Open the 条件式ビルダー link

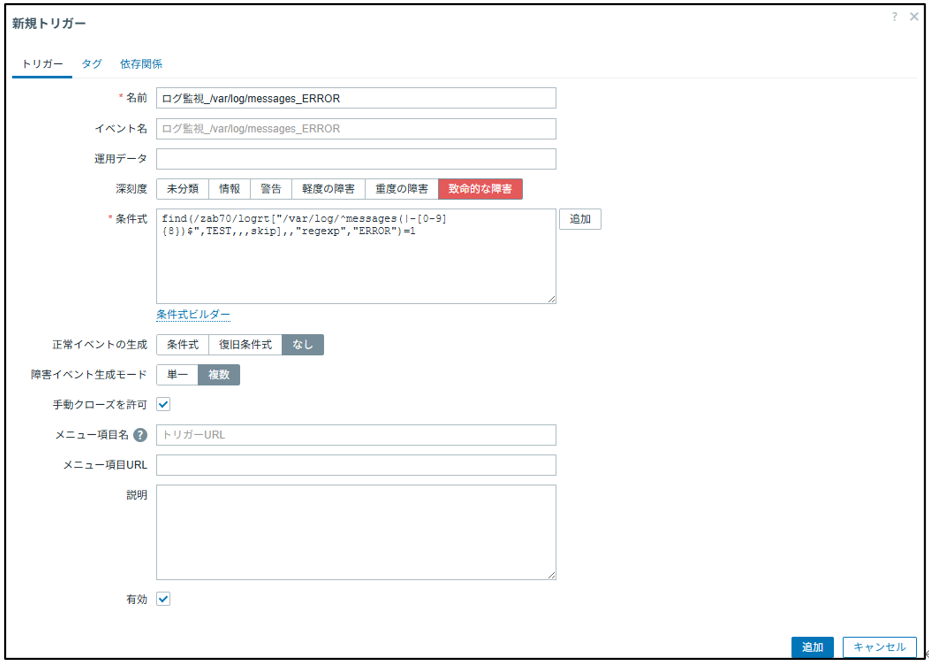193,315
